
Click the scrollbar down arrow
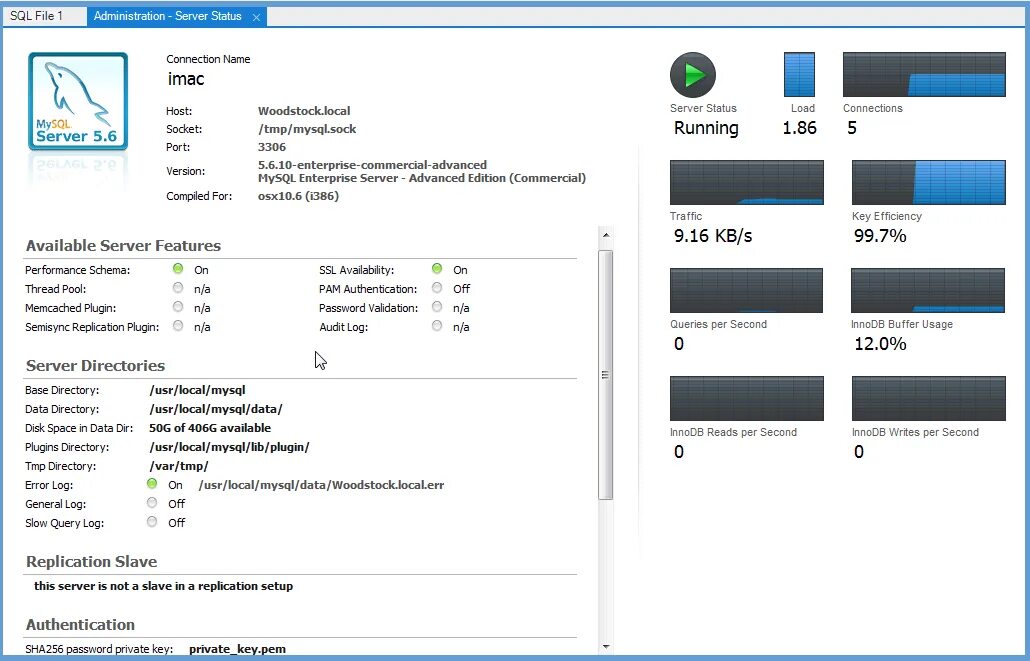click(606, 647)
